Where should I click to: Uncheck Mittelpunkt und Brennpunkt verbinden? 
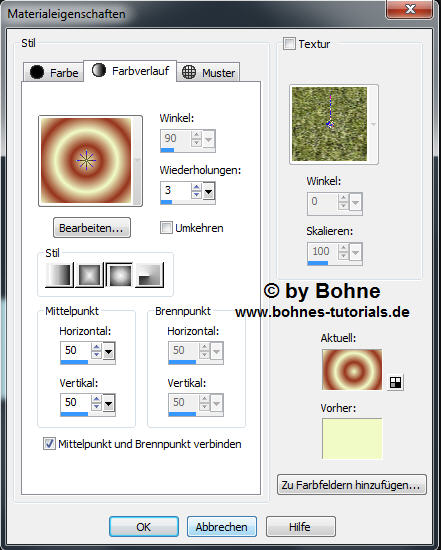click(x=49, y=443)
